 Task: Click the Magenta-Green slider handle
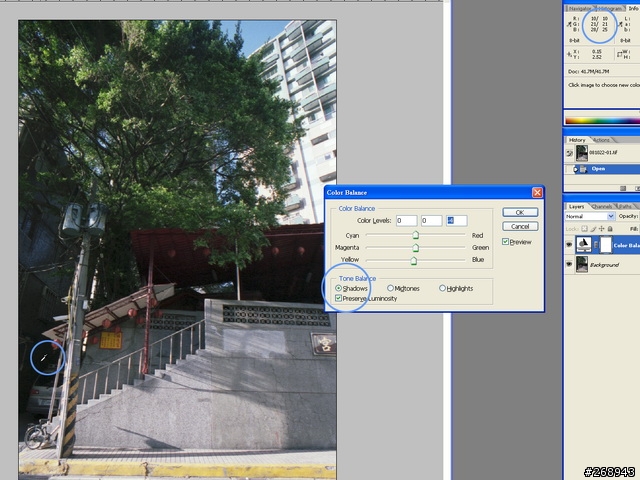pos(416,247)
